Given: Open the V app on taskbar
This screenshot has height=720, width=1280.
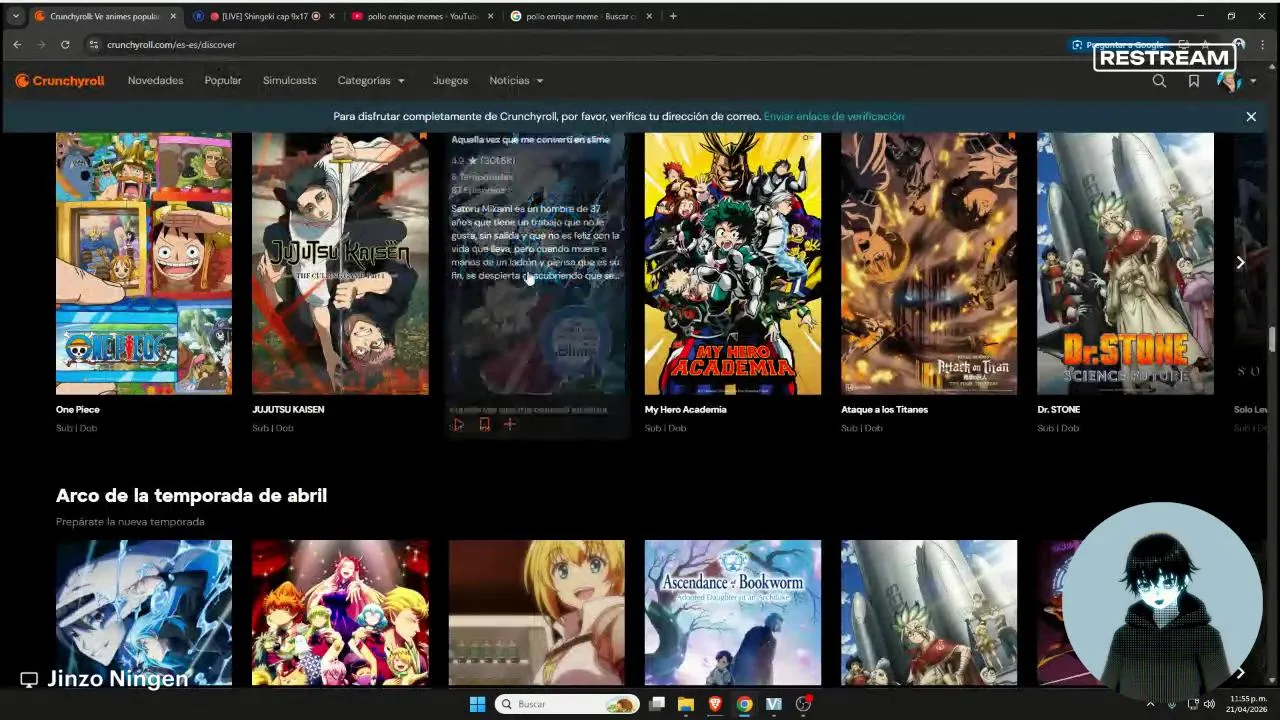Looking at the screenshot, I should [773, 704].
